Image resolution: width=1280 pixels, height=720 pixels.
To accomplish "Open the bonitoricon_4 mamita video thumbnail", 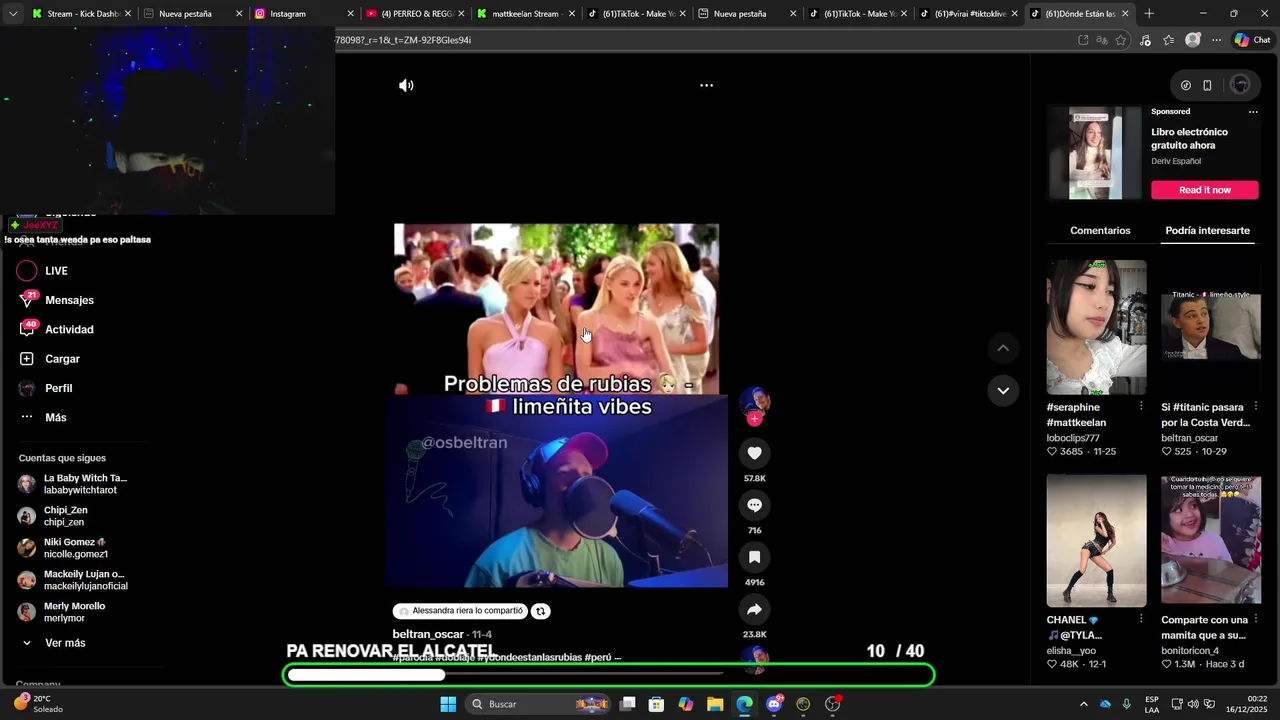I will tap(1210, 541).
